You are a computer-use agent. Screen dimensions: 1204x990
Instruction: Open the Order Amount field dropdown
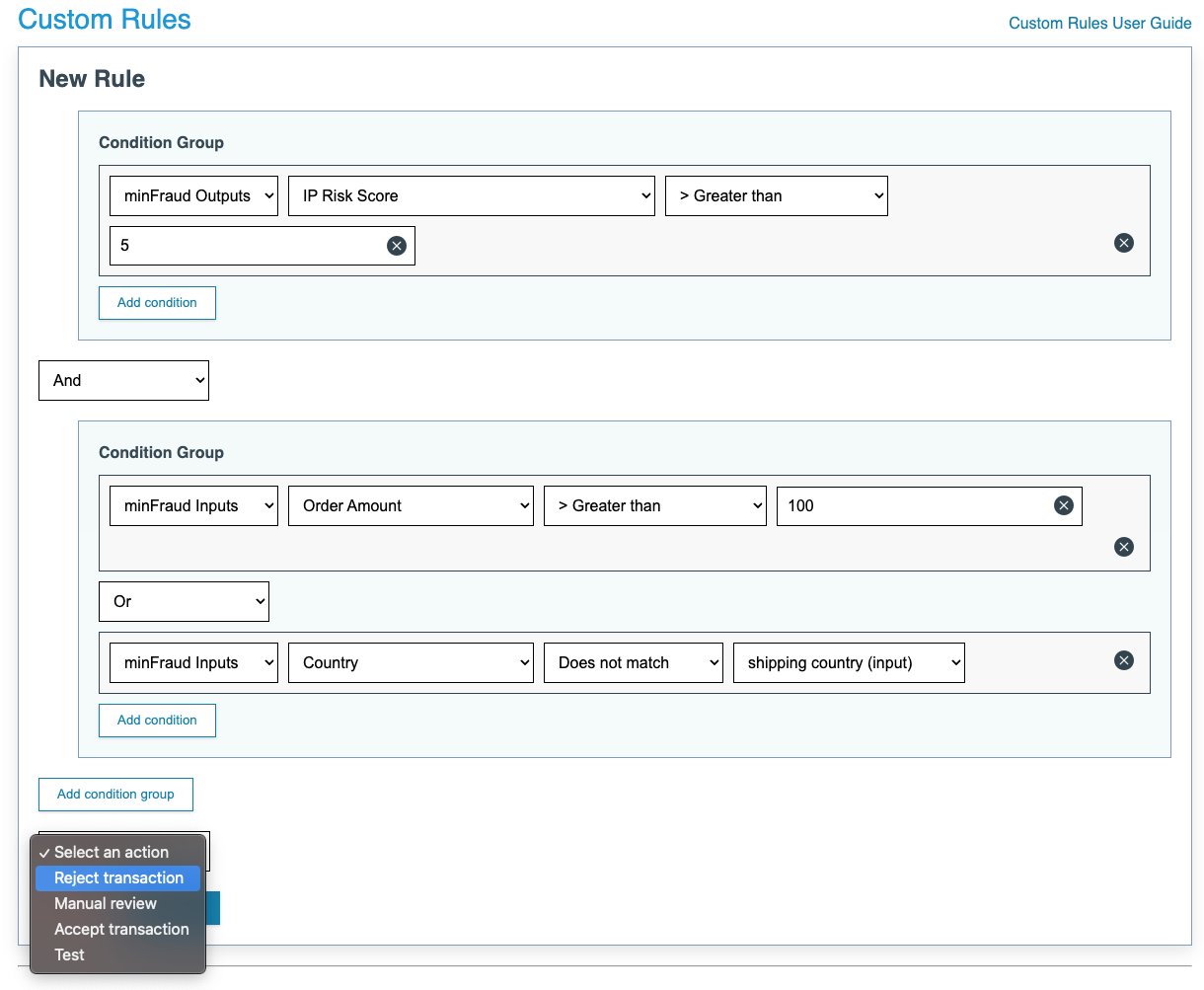coord(411,505)
